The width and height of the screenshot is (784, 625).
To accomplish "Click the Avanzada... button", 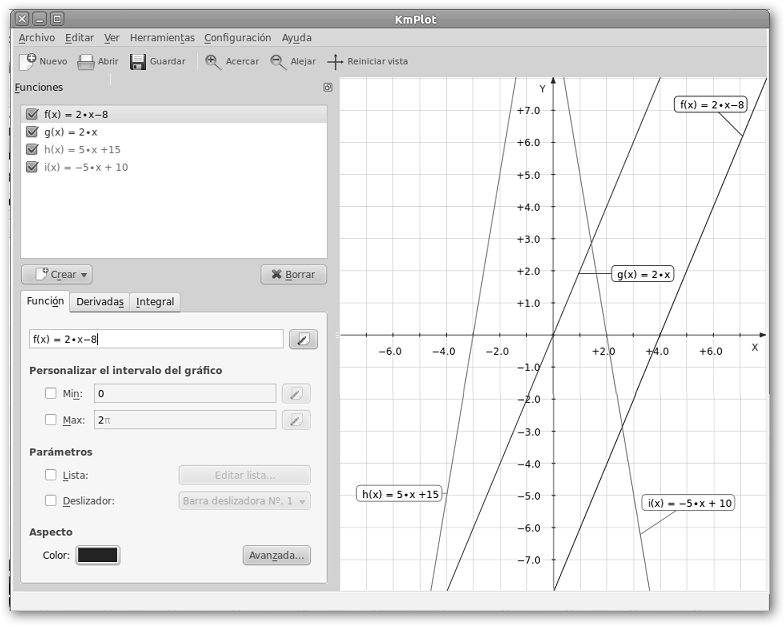I will [276, 555].
